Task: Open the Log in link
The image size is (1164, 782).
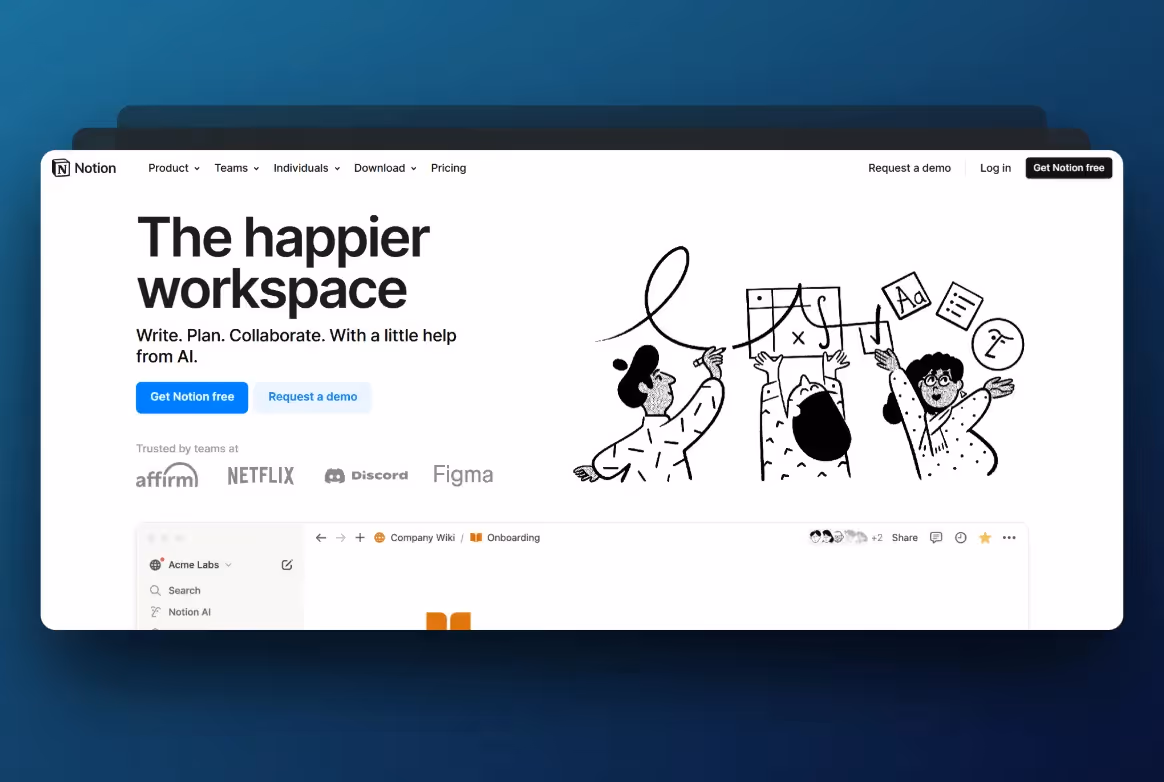Action: click(995, 168)
